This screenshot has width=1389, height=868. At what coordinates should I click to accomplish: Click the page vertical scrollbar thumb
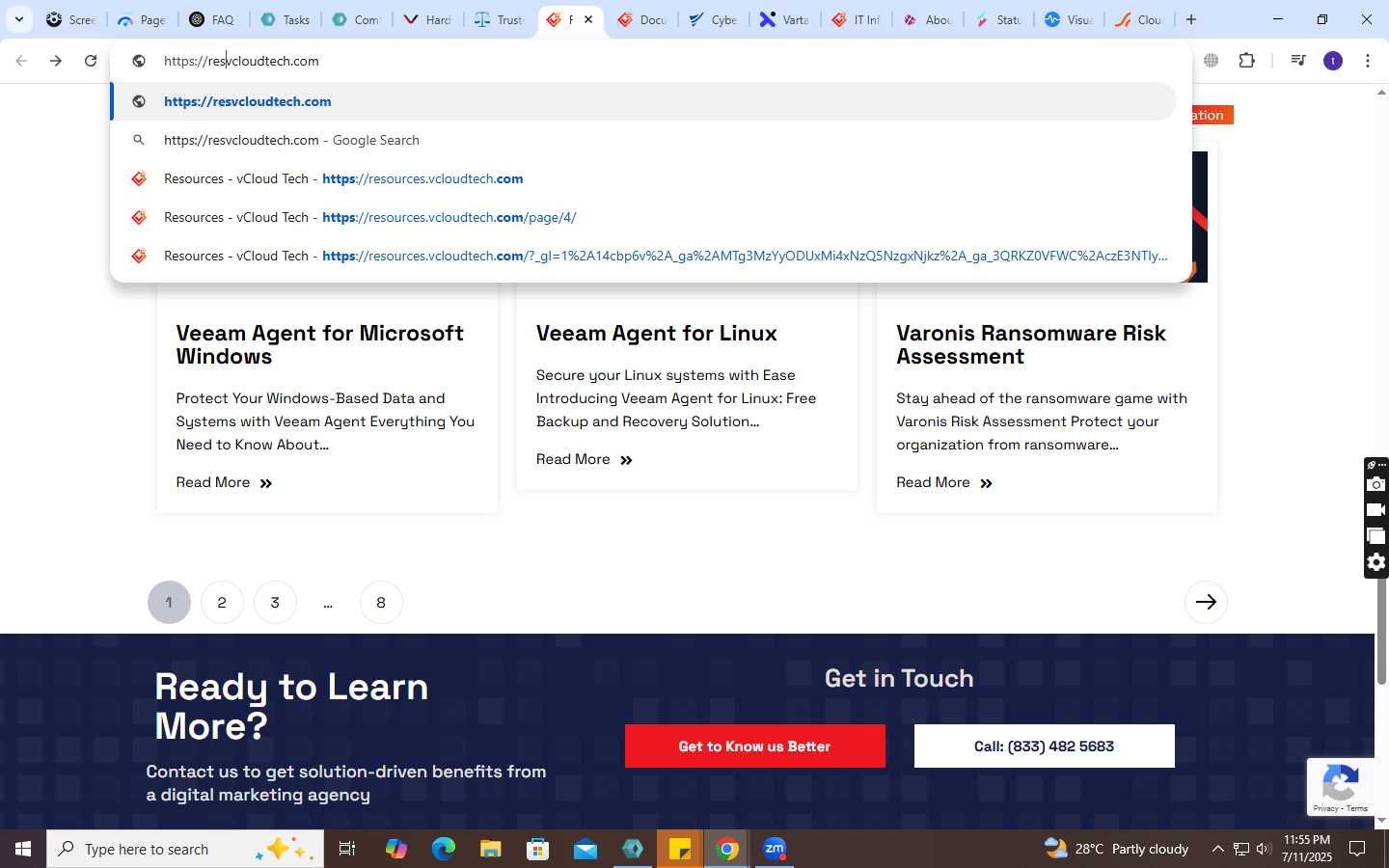1381,632
